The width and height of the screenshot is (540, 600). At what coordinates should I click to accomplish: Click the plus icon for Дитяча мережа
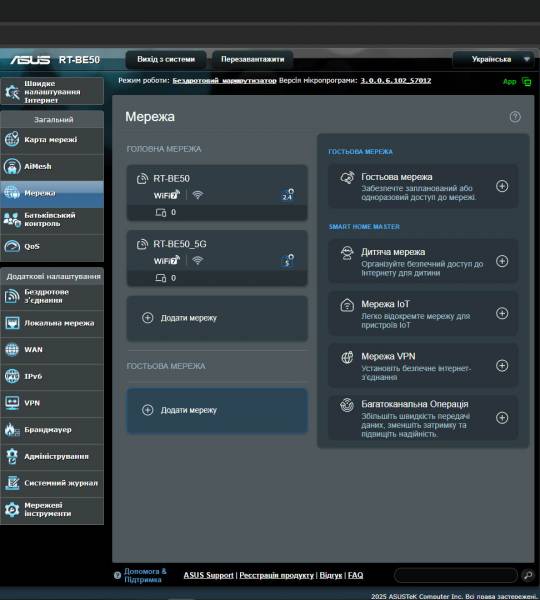[502, 261]
